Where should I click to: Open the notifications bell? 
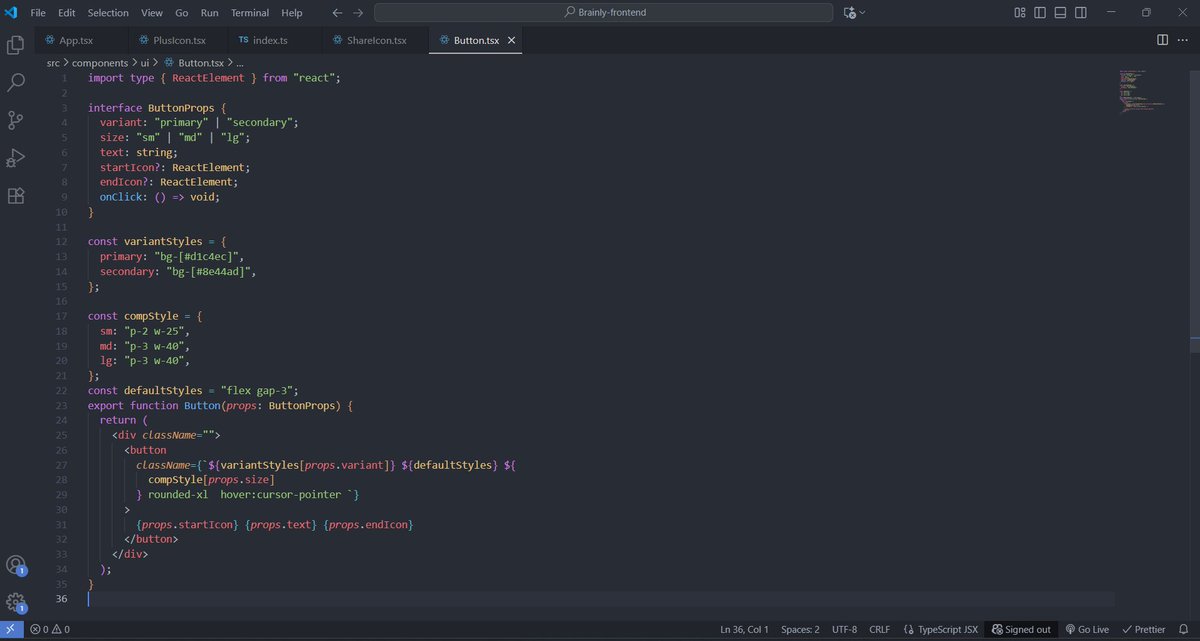(1185, 630)
